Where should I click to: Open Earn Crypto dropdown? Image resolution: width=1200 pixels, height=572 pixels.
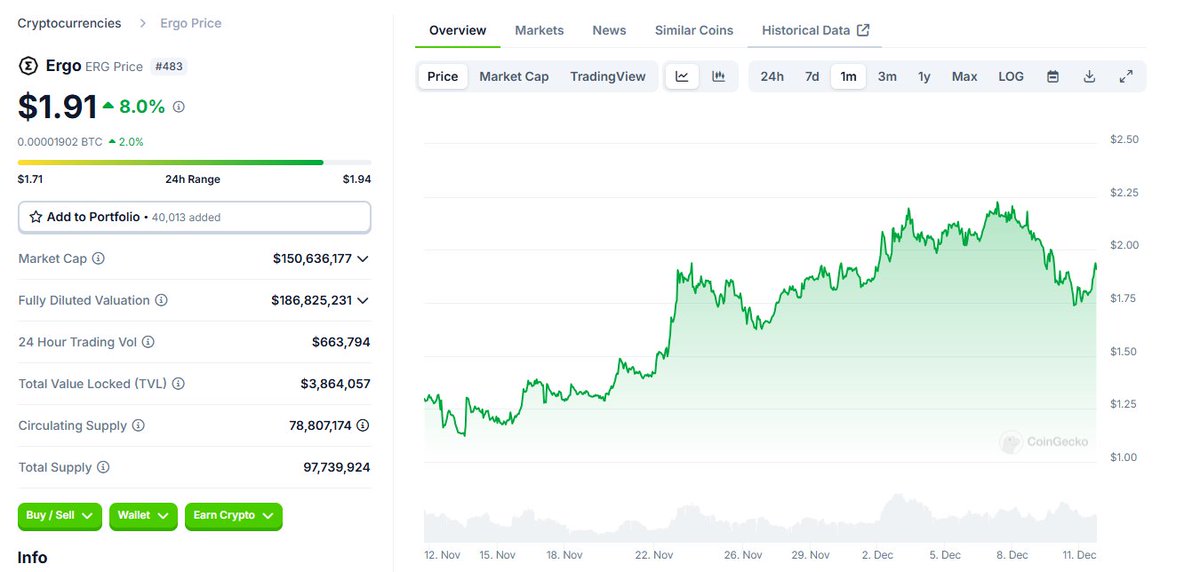click(234, 516)
